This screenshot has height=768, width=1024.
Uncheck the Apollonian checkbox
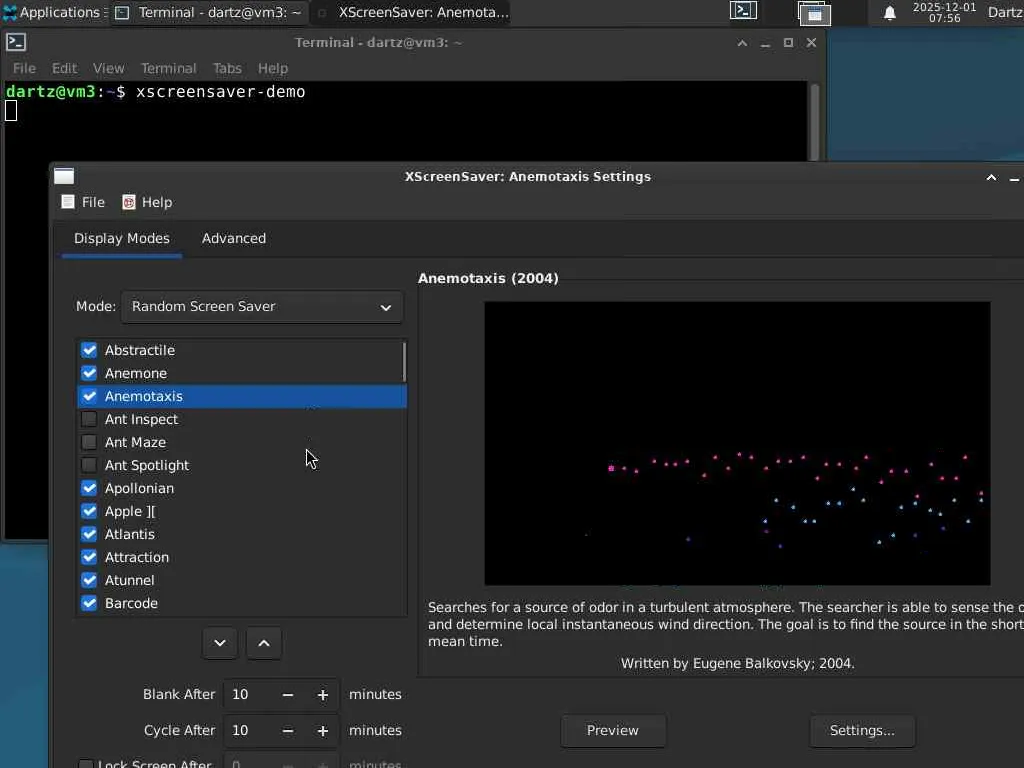89,488
